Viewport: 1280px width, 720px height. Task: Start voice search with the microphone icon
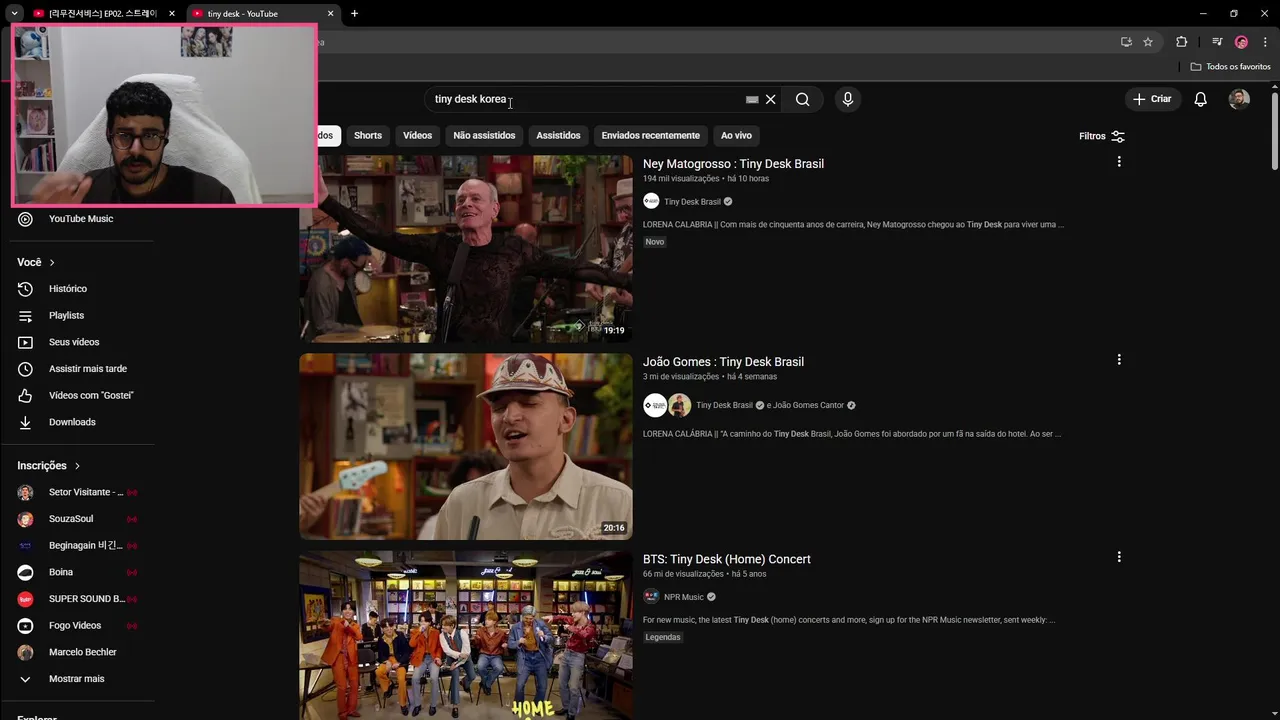tap(848, 99)
